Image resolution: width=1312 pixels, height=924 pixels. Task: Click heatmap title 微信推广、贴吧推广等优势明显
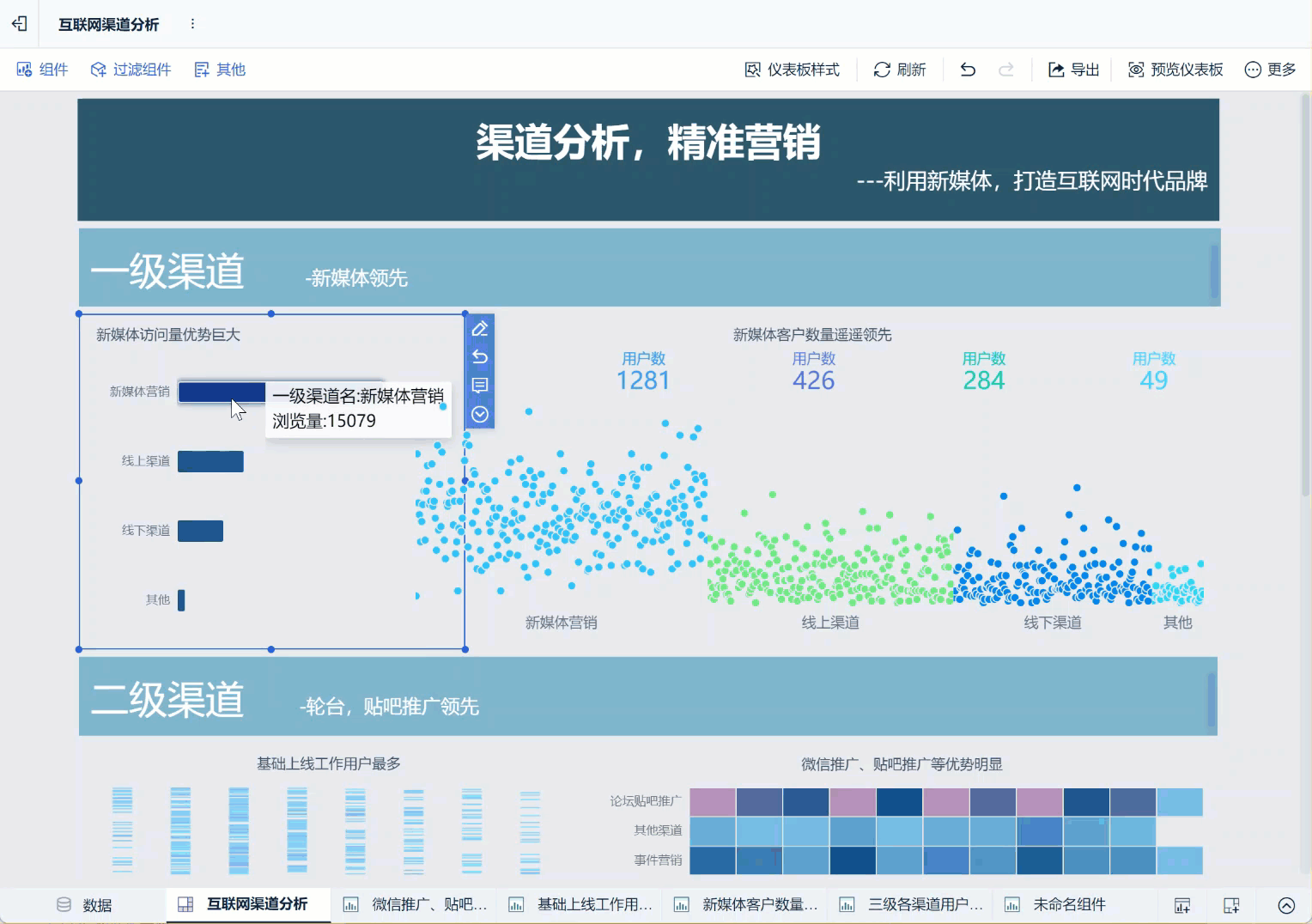(902, 764)
